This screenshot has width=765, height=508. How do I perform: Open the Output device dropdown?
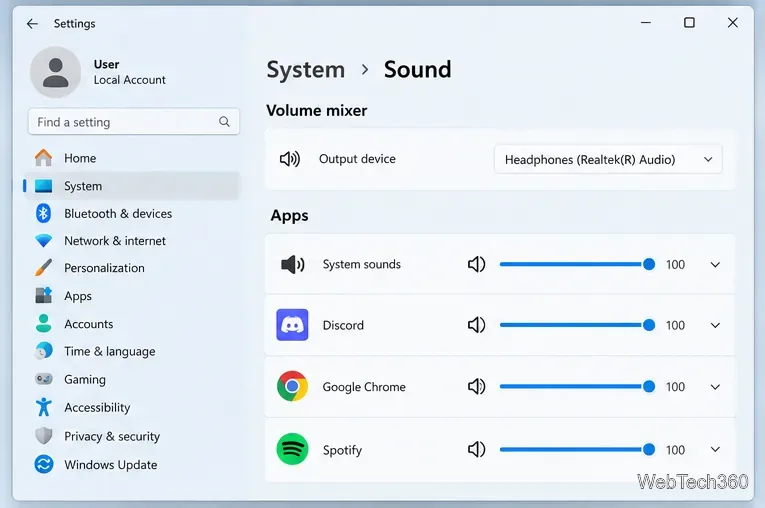pyautogui.click(x=608, y=159)
